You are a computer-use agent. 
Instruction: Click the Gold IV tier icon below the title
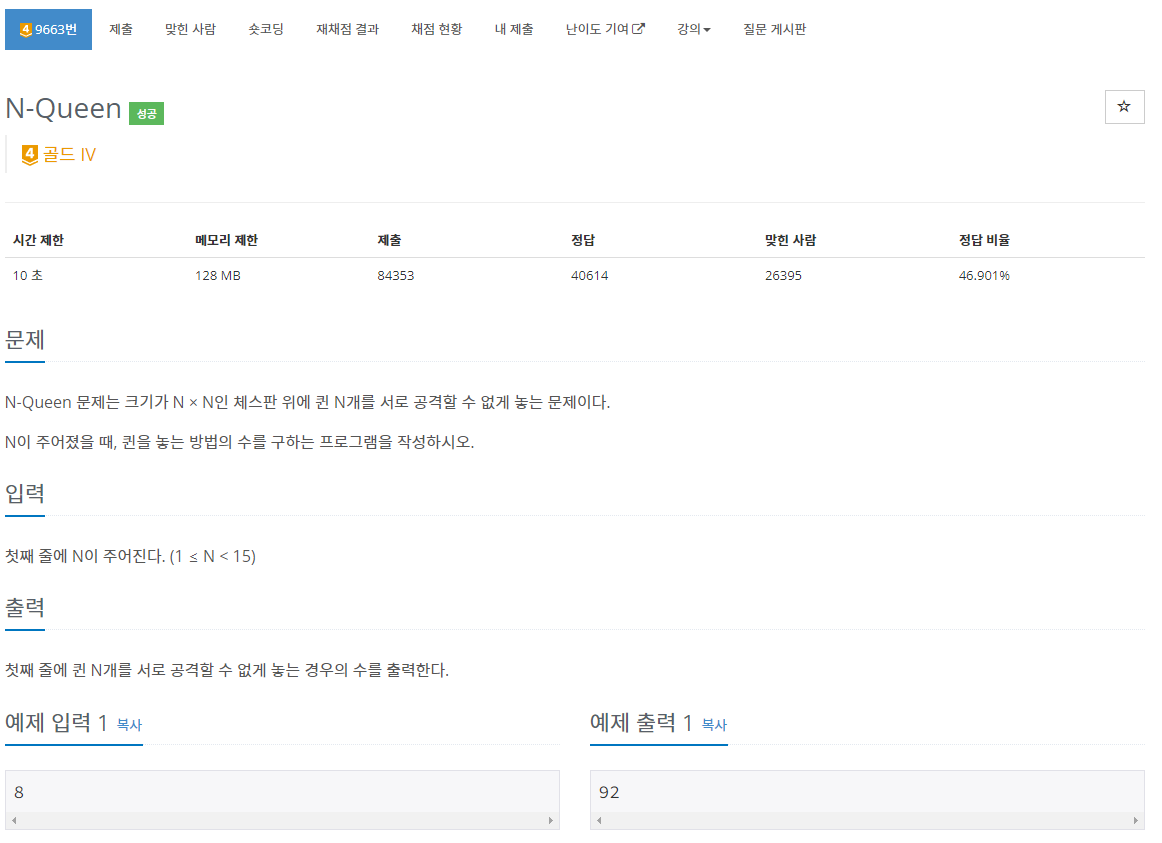click(x=28, y=155)
